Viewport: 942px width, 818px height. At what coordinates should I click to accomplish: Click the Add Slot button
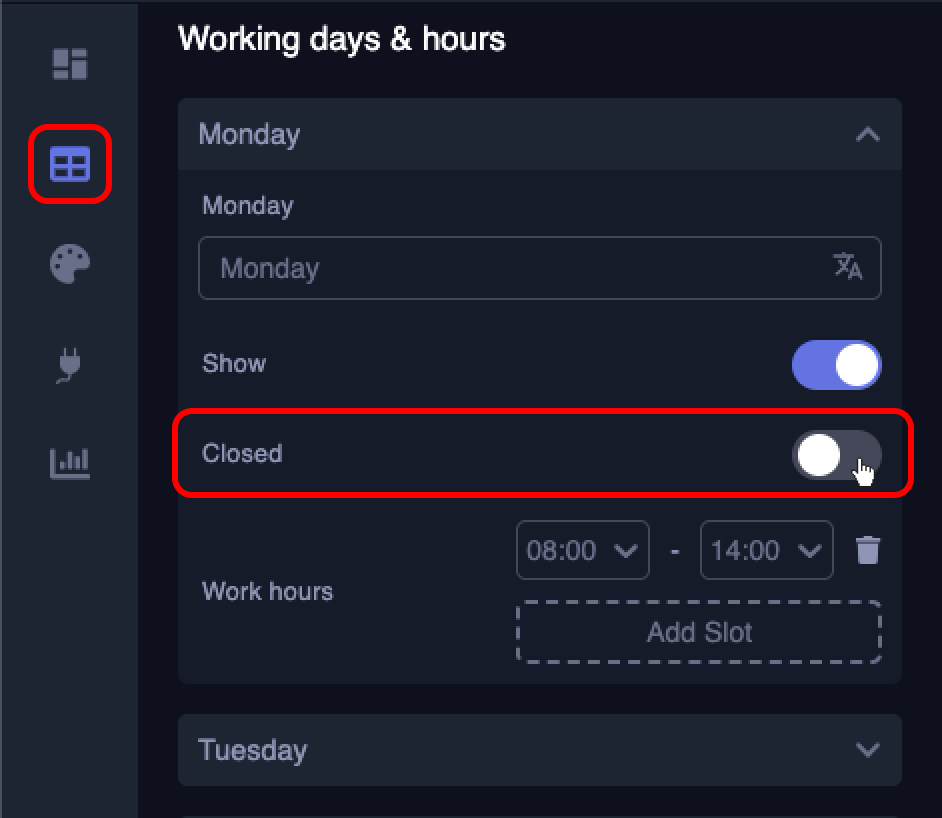pos(698,632)
